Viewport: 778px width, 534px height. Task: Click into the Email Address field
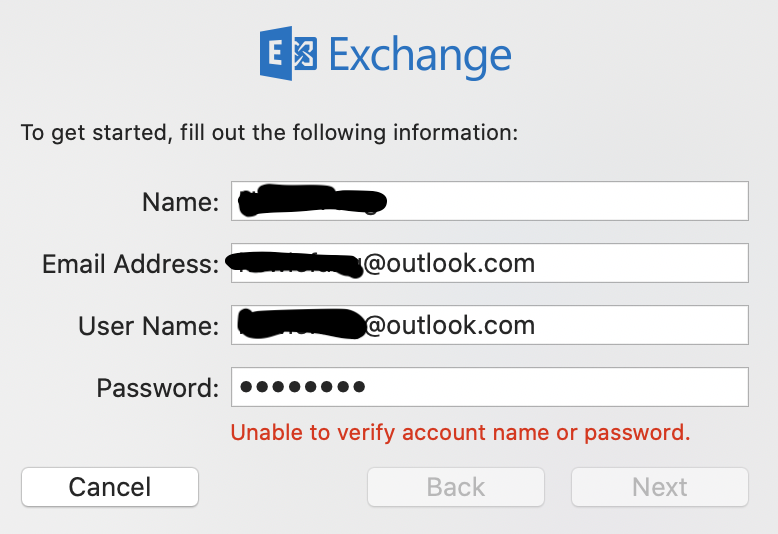click(x=640, y=264)
